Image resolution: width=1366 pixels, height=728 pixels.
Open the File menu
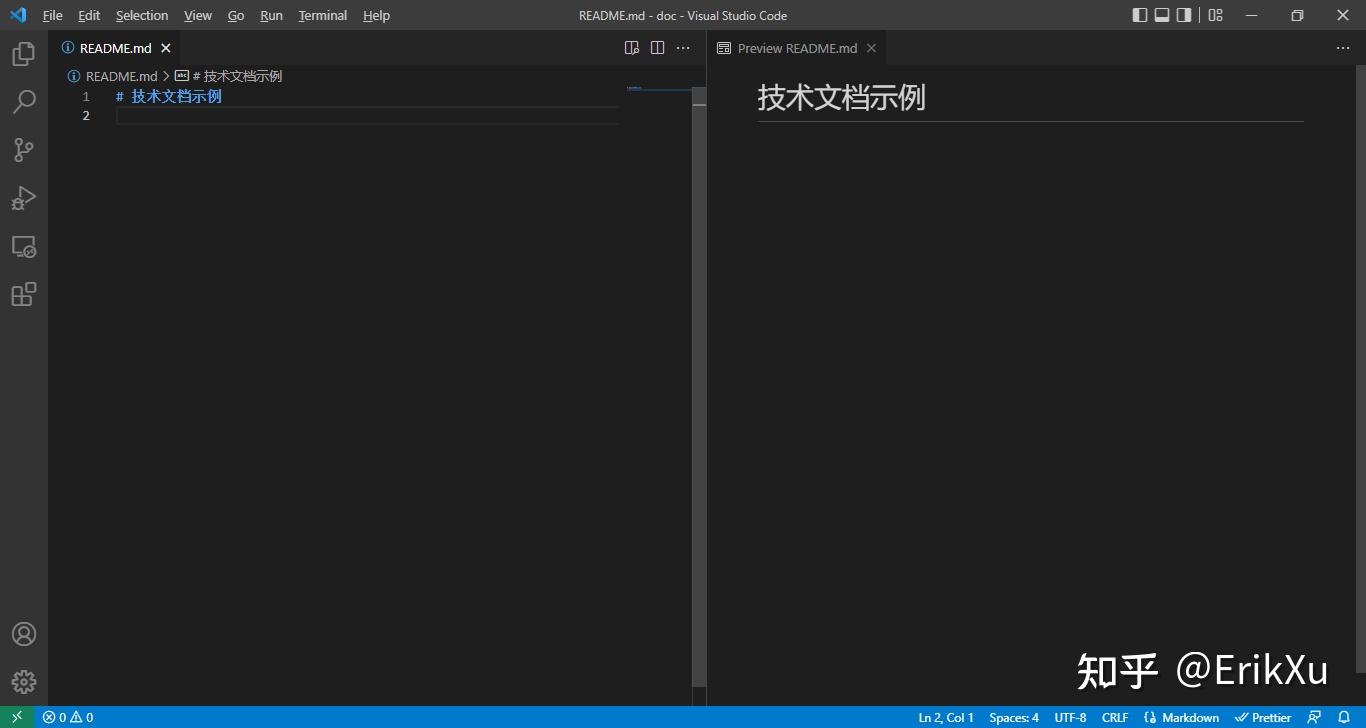click(52, 15)
